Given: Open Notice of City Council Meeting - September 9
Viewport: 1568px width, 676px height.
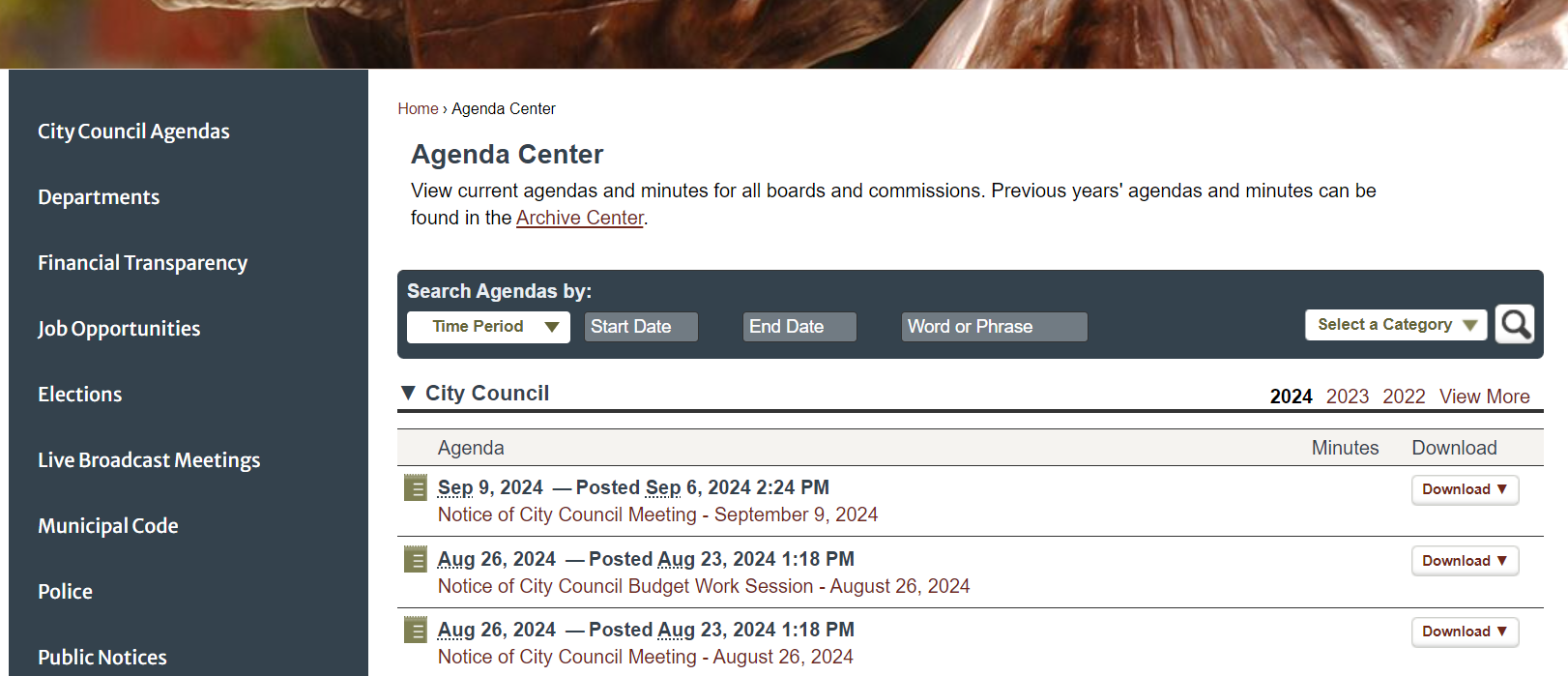Looking at the screenshot, I should [657, 514].
